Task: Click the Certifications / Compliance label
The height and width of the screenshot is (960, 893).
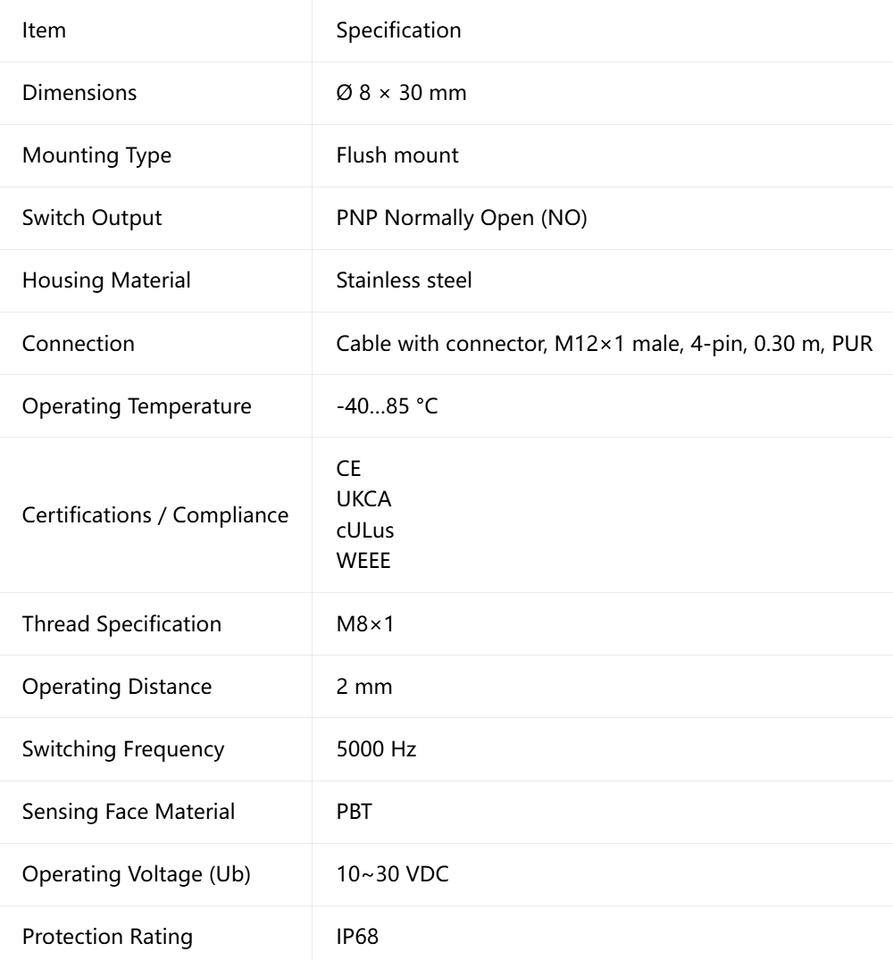Action: [x=155, y=516]
